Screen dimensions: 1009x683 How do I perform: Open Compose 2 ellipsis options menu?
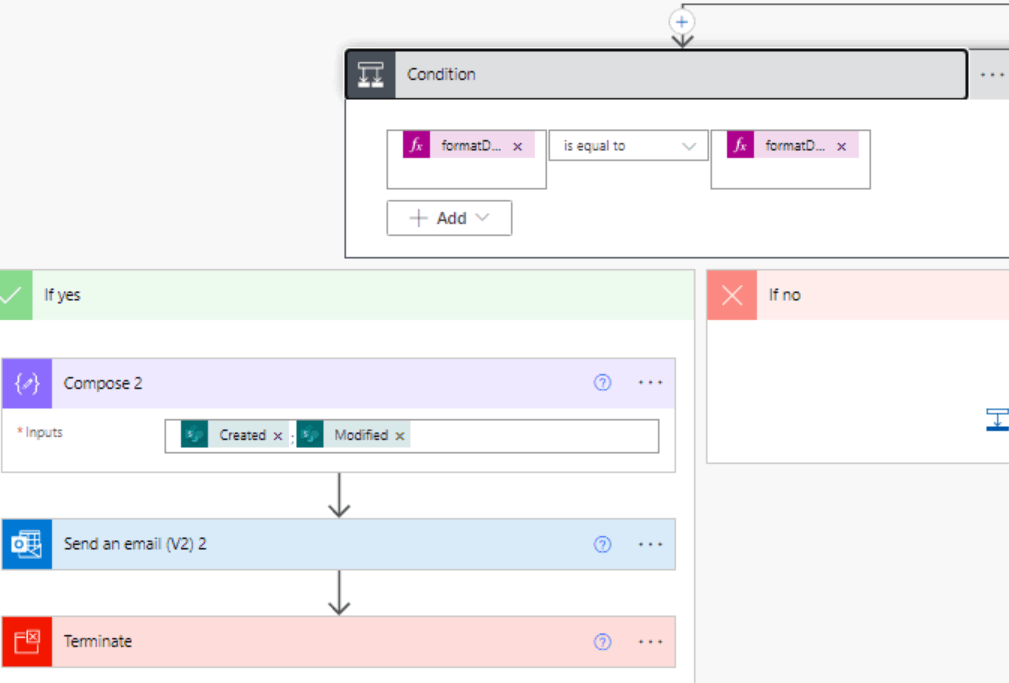(650, 383)
